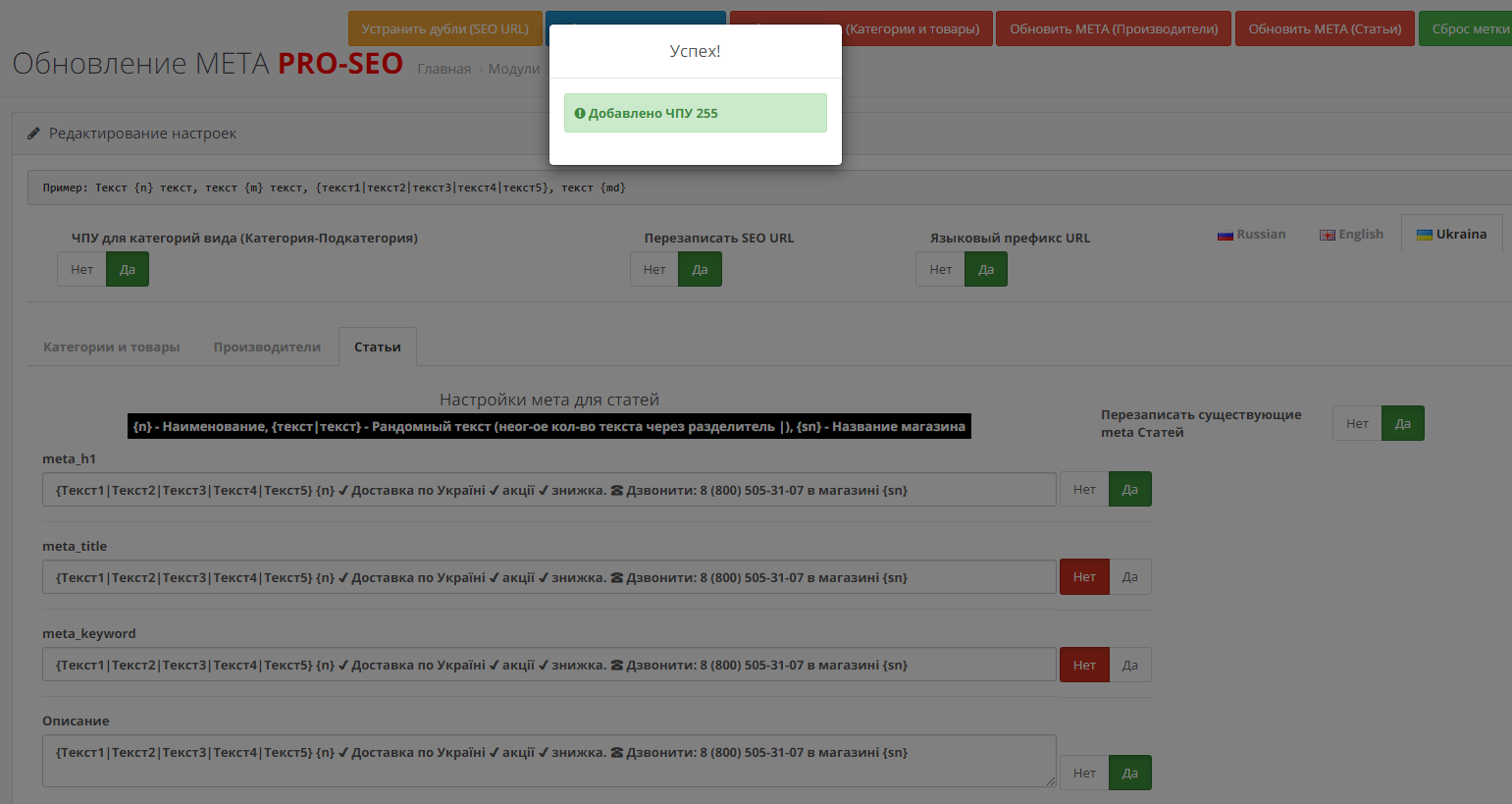Switch meta_title toggle to Да
This screenshot has width=1512, height=804.
coord(1129,577)
